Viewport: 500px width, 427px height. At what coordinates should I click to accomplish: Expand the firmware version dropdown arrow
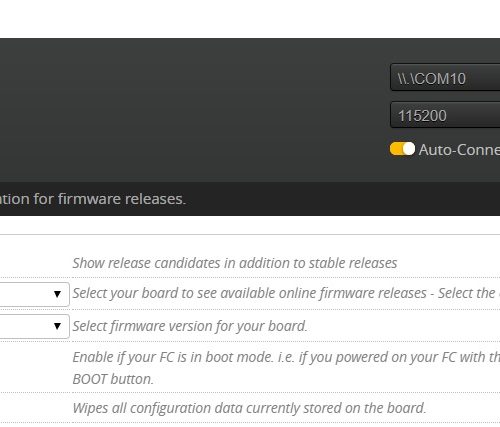click(x=57, y=326)
